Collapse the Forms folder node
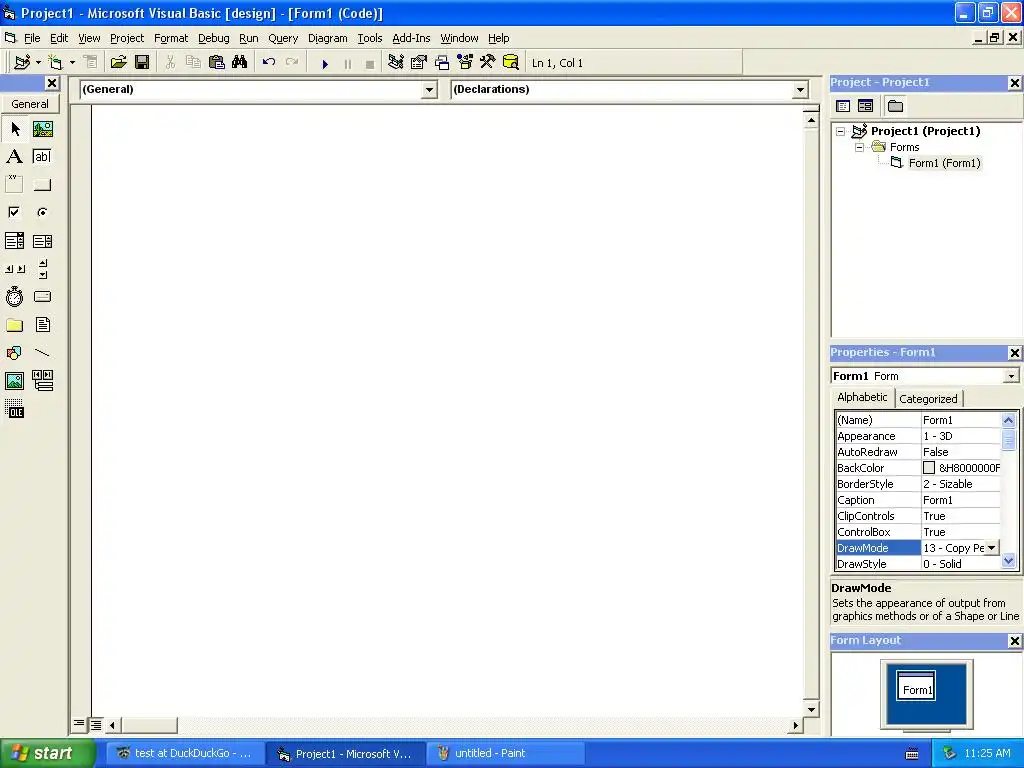The width and height of the screenshot is (1024, 768). [x=859, y=148]
